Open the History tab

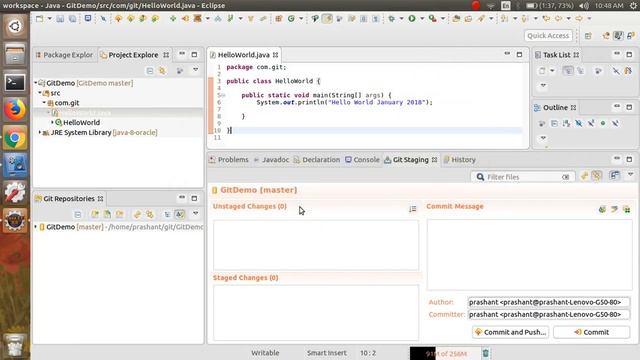[460, 160]
